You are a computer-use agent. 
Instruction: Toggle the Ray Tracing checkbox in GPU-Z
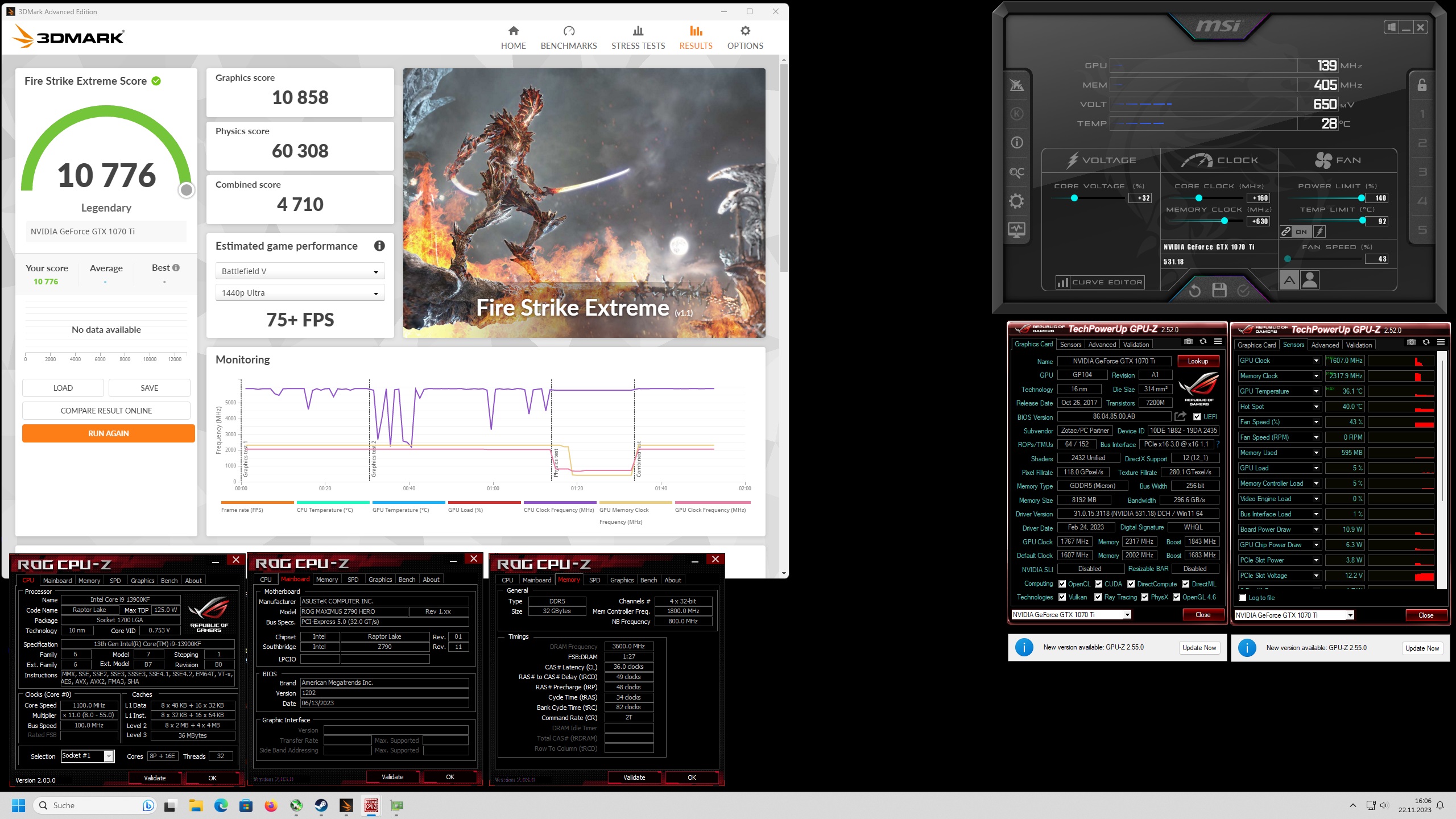tap(1098, 597)
